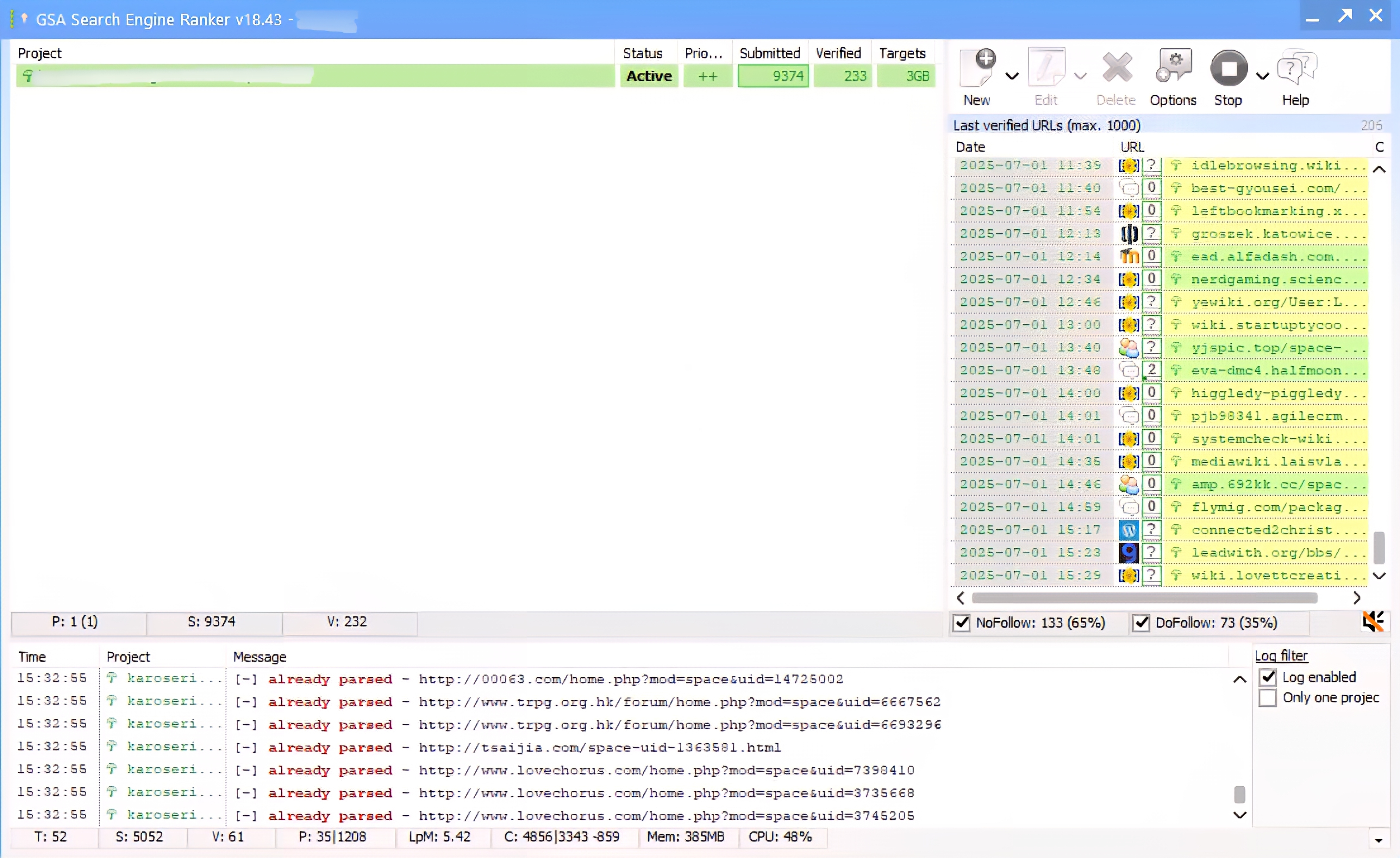This screenshot has height=858, width=1400.
Task: Uncheck the Log enabled checkbox
Action: (x=1268, y=677)
